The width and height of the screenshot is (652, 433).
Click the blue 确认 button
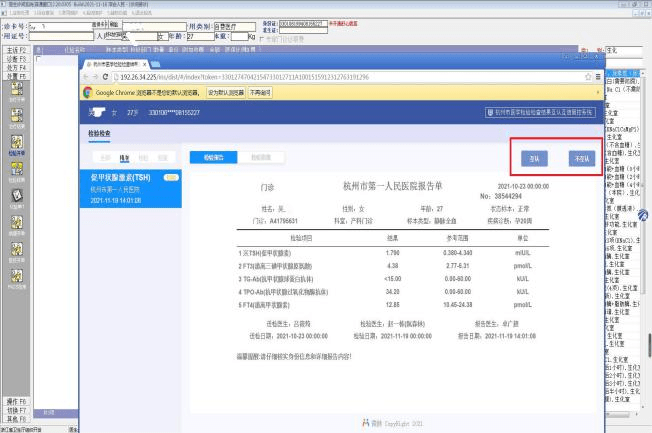click(x=534, y=158)
